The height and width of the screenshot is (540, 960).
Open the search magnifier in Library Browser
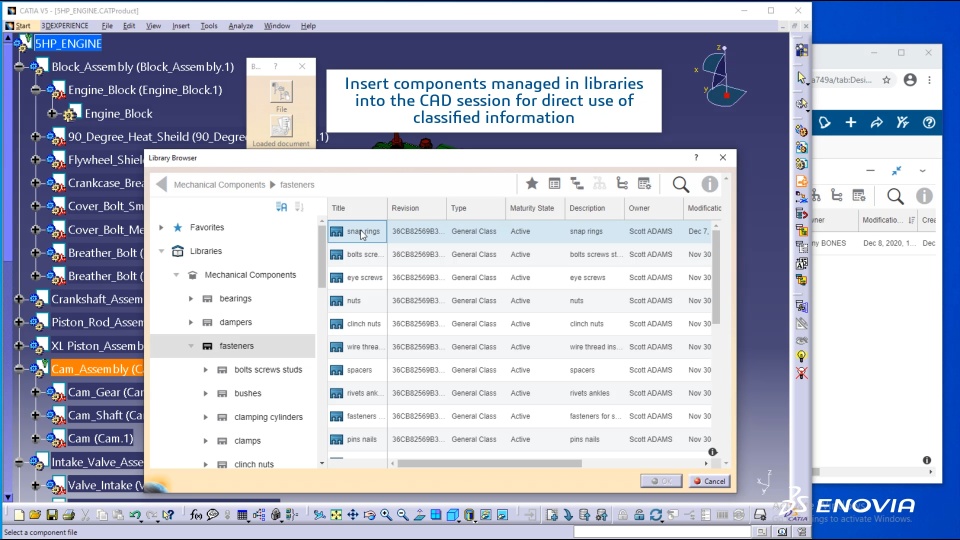pos(681,184)
